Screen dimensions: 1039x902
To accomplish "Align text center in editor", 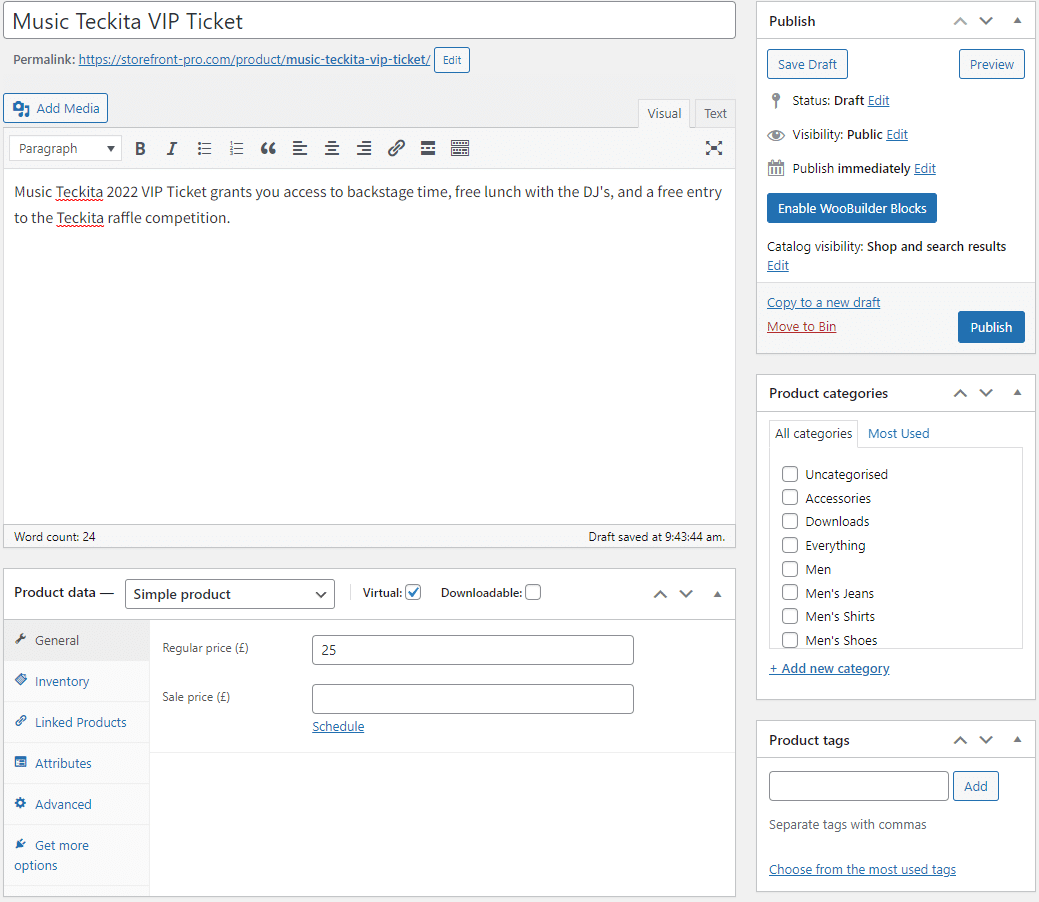I will pos(332,148).
